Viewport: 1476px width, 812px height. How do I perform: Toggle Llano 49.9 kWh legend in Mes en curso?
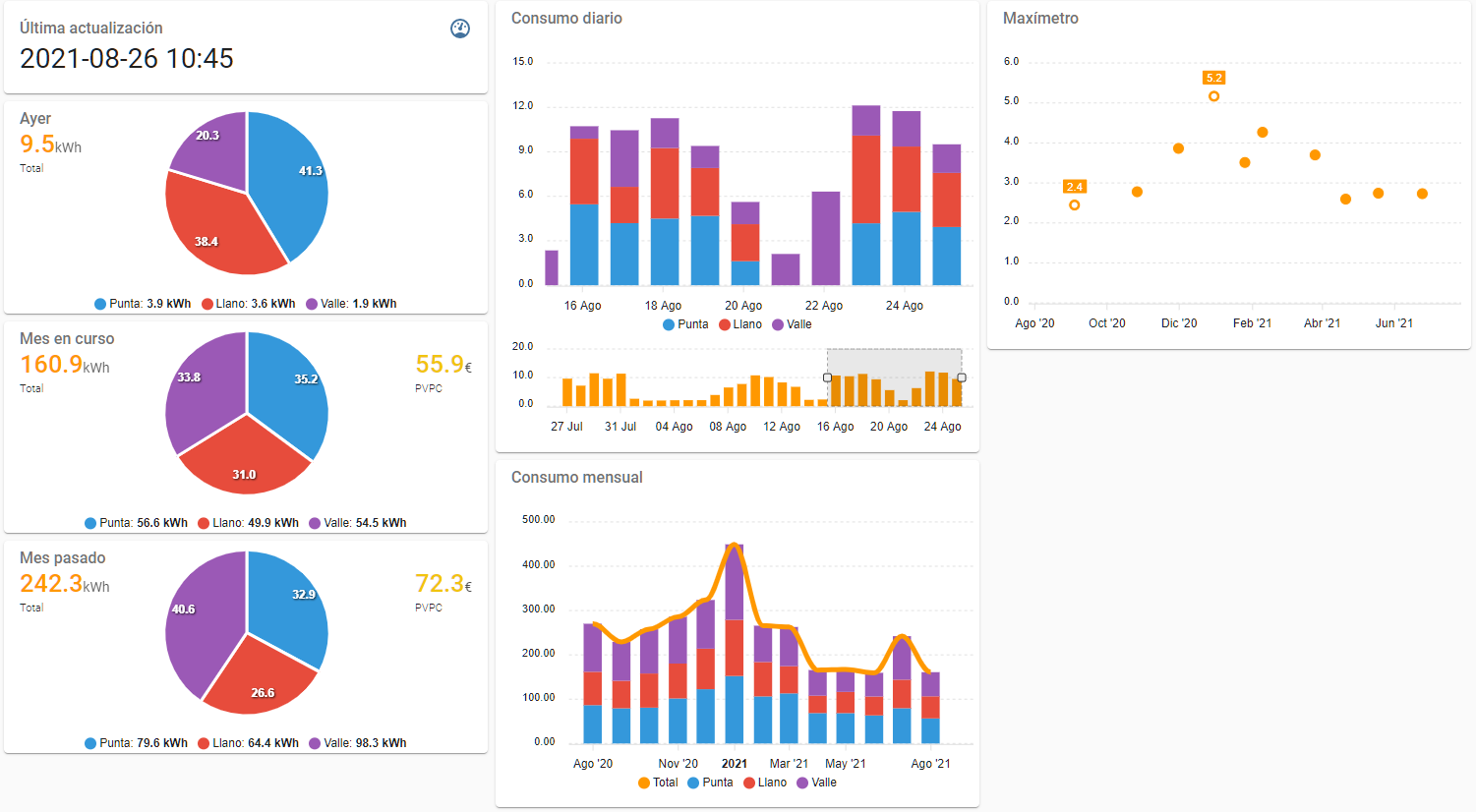[248, 523]
